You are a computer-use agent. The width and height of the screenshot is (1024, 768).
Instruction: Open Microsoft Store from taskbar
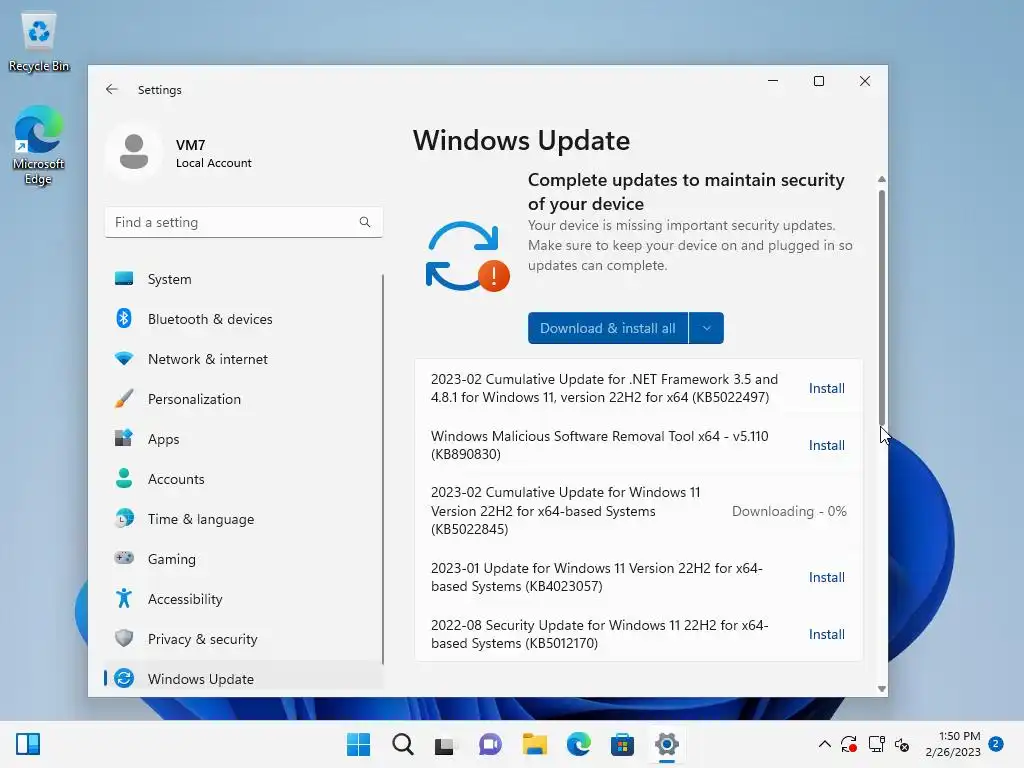click(622, 744)
